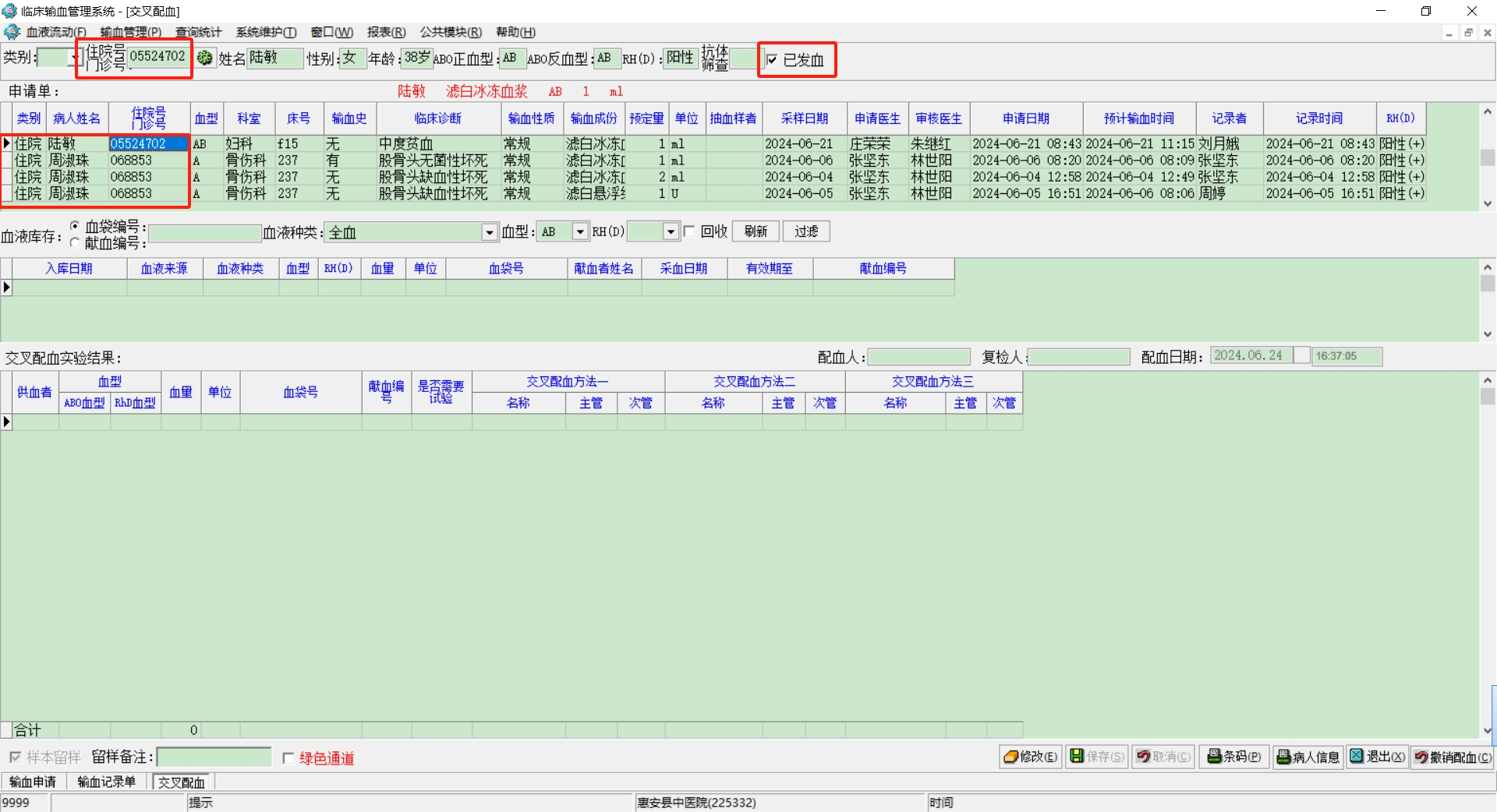
Task: Open the 输血管理(P) menu
Action: [130, 32]
